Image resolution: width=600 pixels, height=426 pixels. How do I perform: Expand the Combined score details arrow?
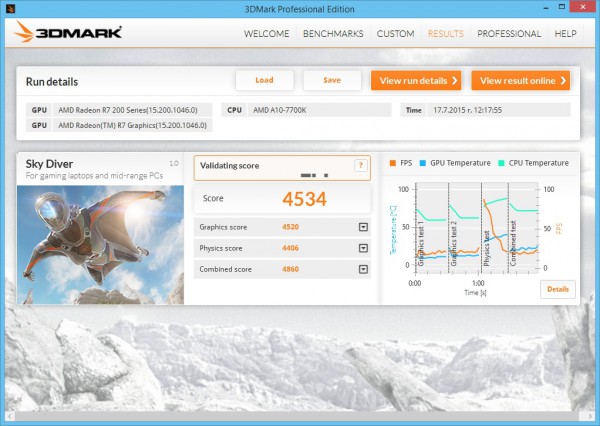coord(363,269)
